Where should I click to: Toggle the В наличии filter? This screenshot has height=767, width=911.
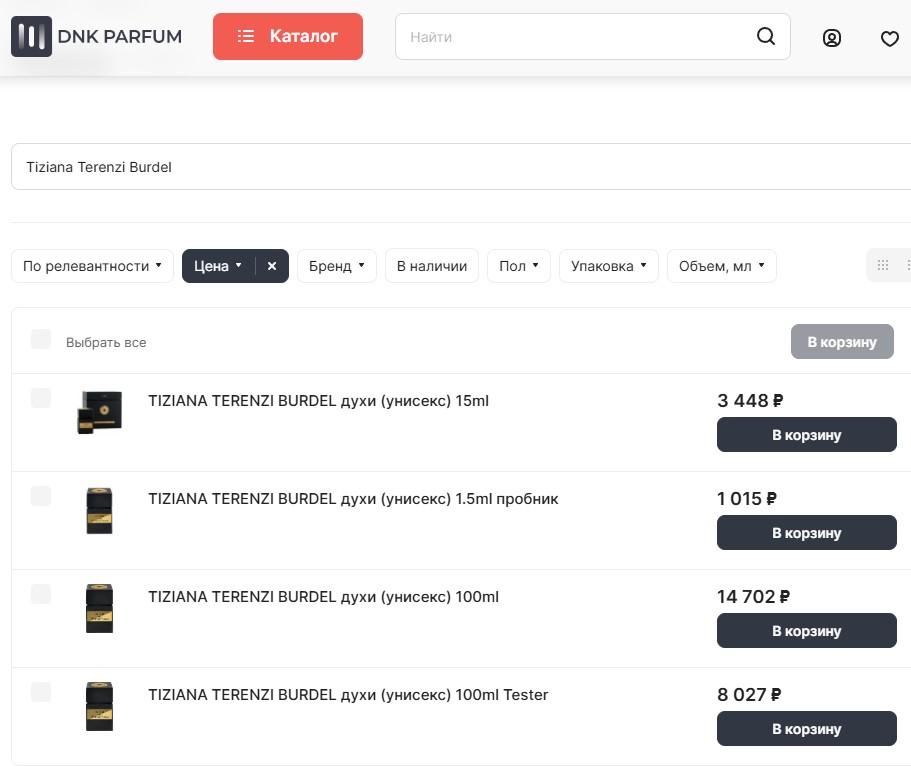pos(432,266)
